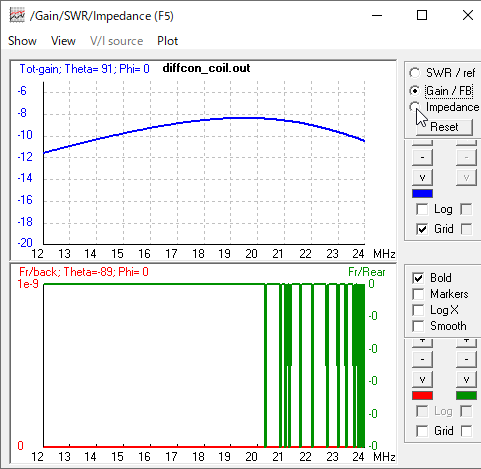
Task: Click lower graph left 'v' shift-down button
Action: point(422,379)
